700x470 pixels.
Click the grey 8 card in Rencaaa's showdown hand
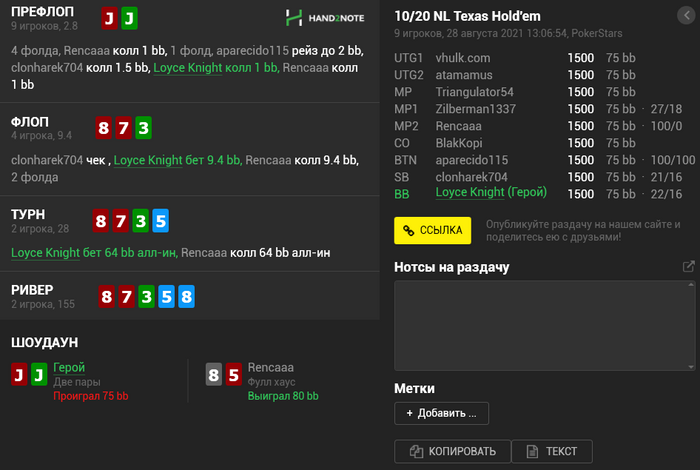tap(214, 374)
